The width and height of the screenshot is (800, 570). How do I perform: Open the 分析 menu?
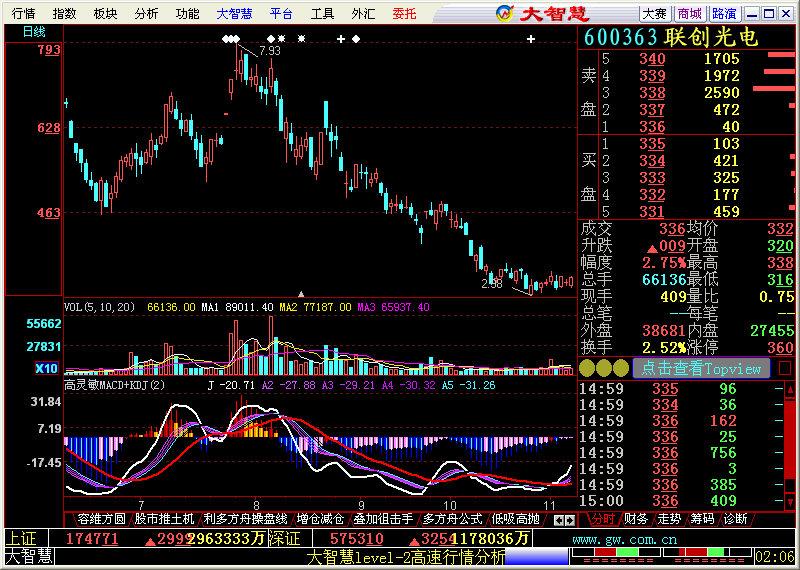tap(146, 14)
